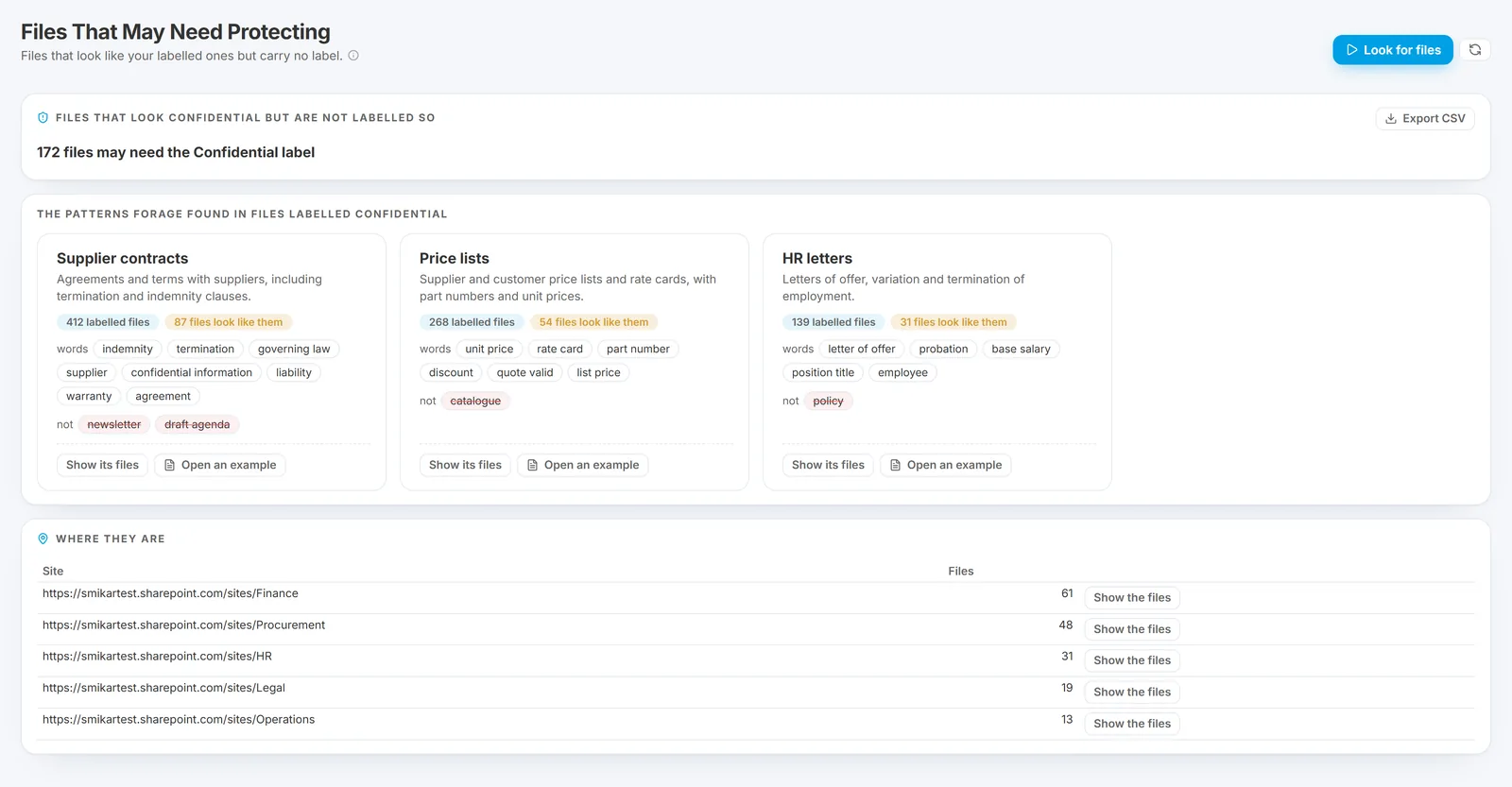Click the '87 files look like them' badge

229,322
